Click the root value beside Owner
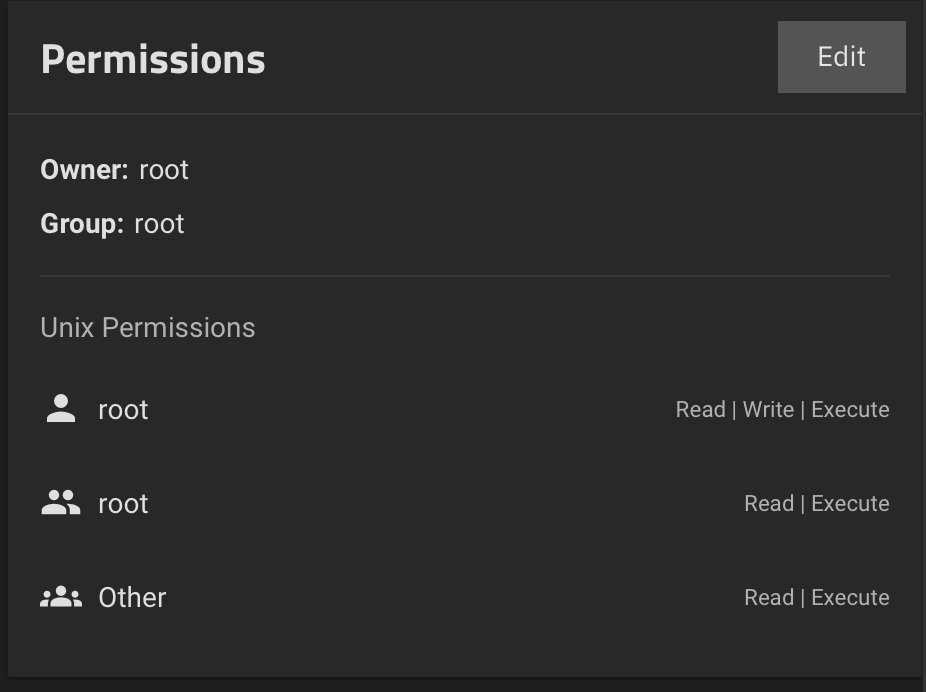The width and height of the screenshot is (926, 692). point(164,171)
